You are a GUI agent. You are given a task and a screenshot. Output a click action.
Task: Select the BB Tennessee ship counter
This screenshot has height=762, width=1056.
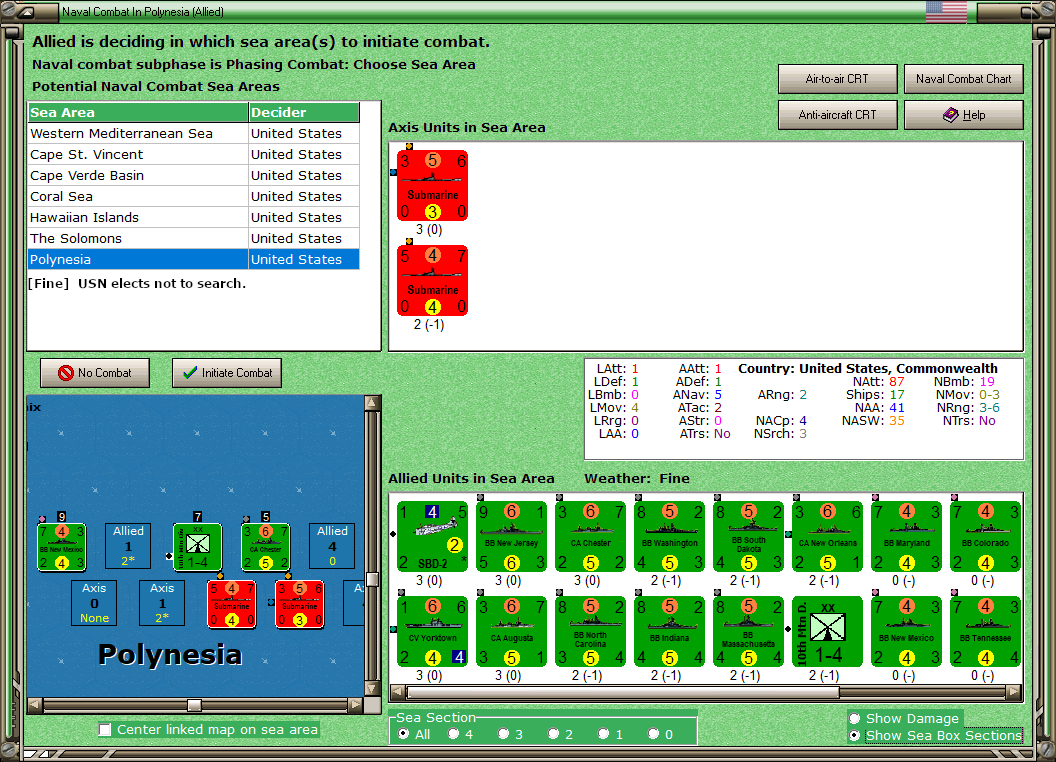click(x=986, y=631)
